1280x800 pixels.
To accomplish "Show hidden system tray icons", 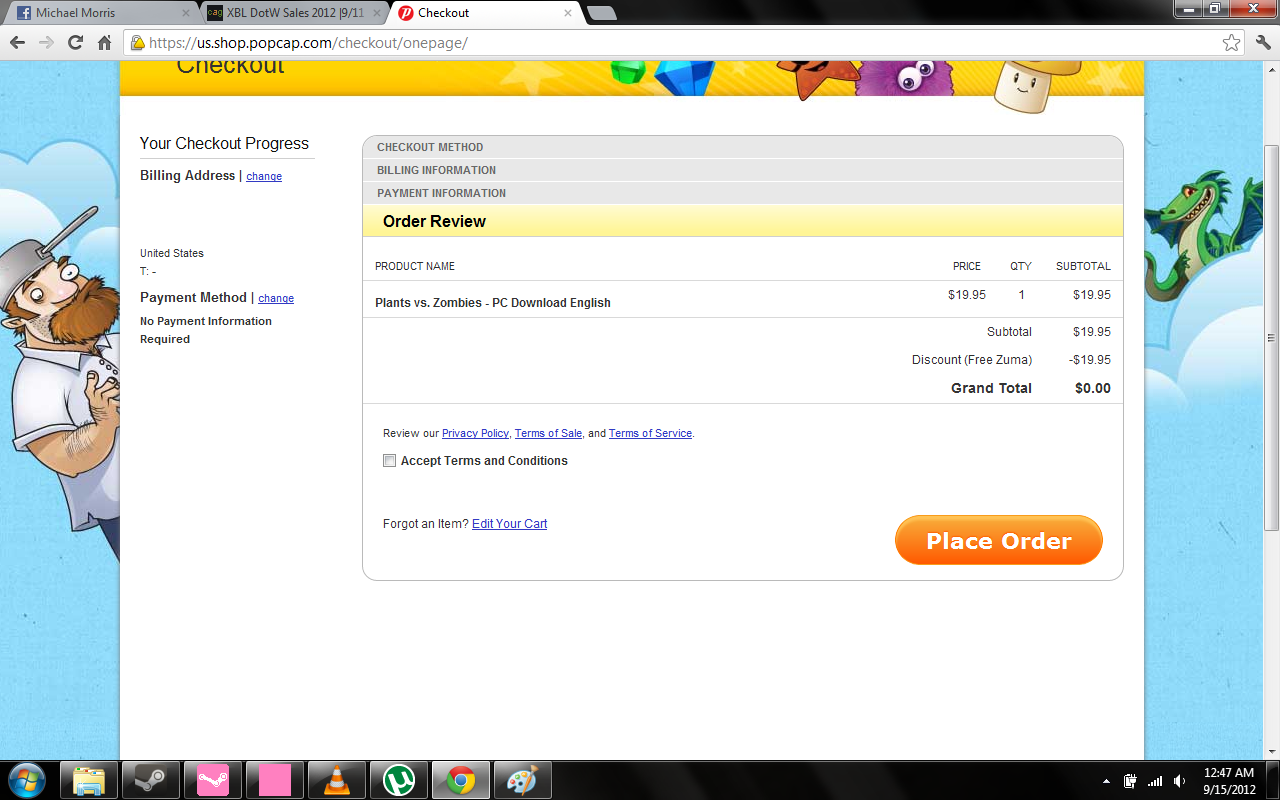I will point(1106,781).
